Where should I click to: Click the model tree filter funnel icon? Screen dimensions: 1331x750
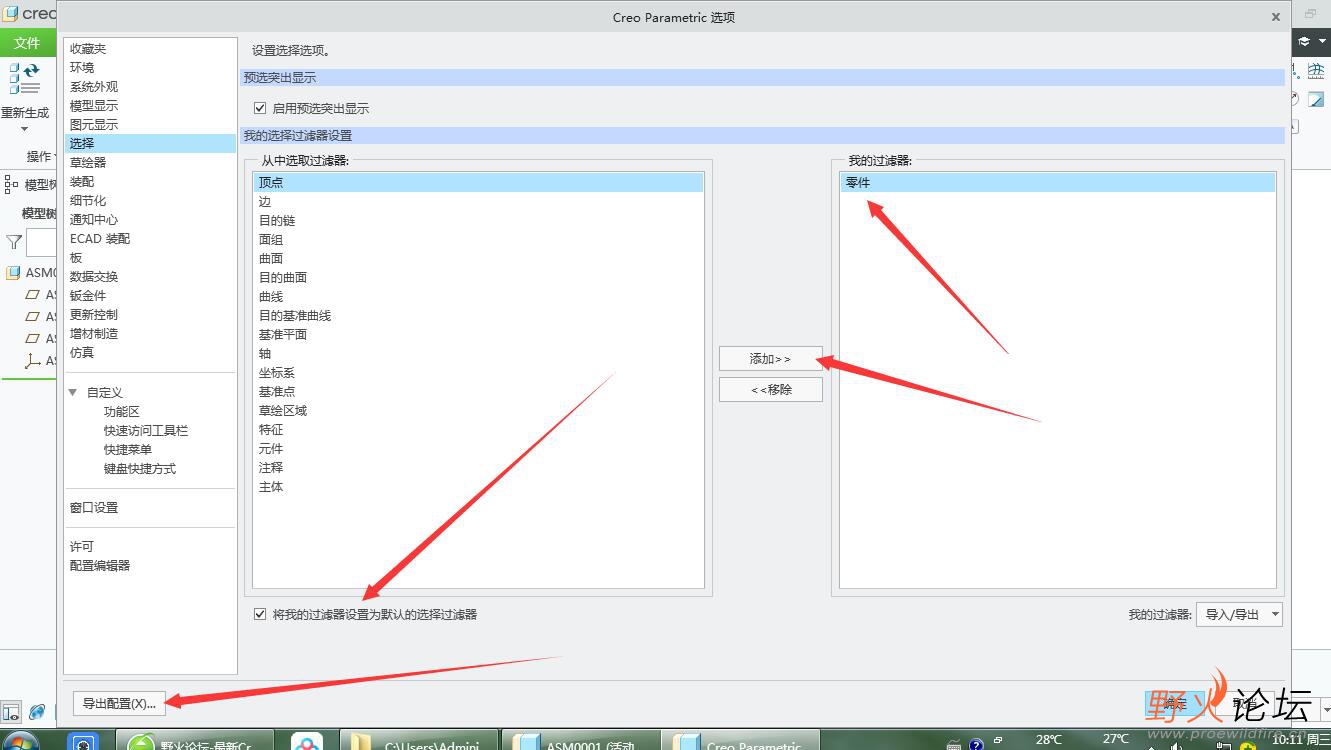(14, 242)
